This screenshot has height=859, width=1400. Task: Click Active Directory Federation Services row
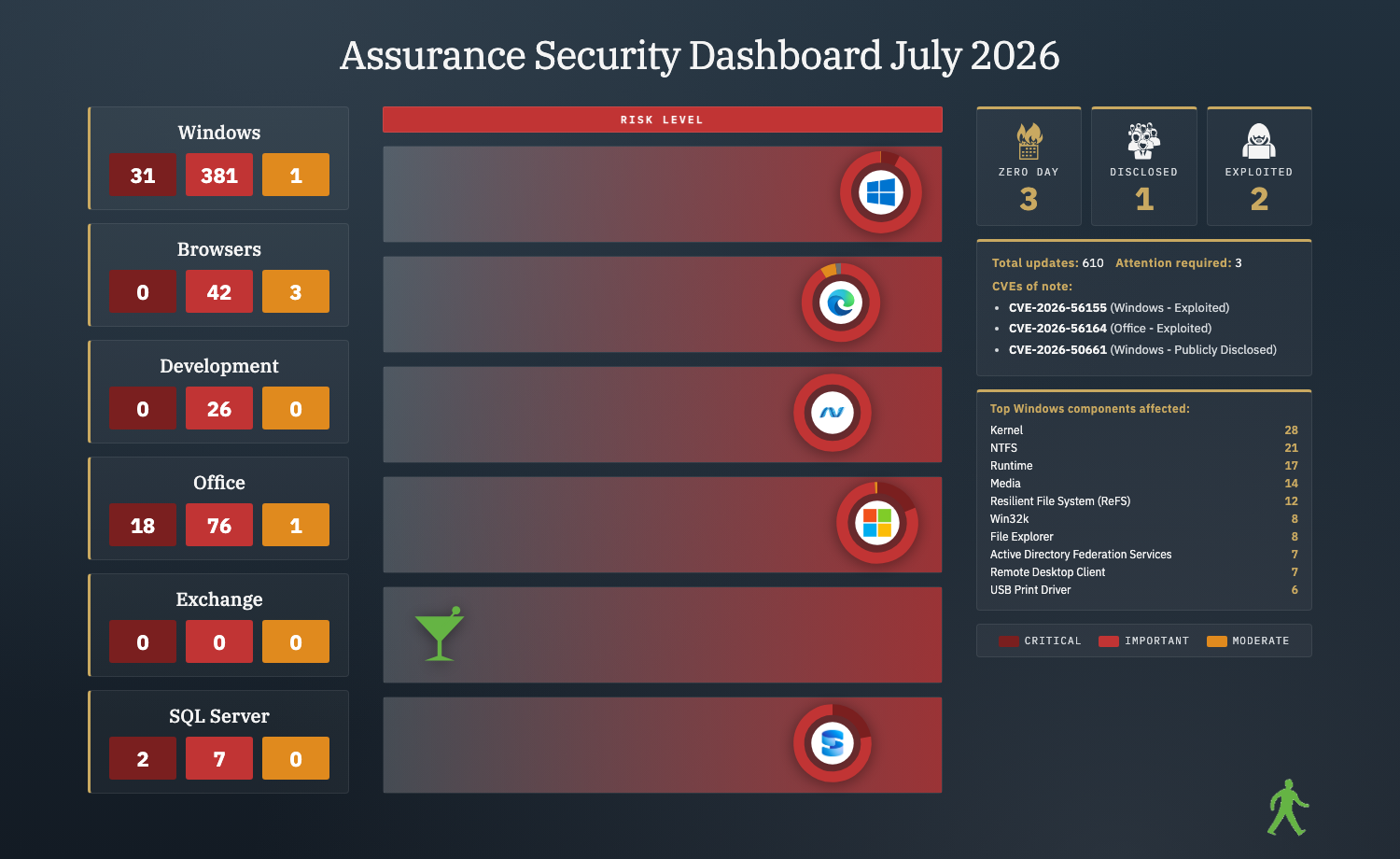pos(1144,555)
